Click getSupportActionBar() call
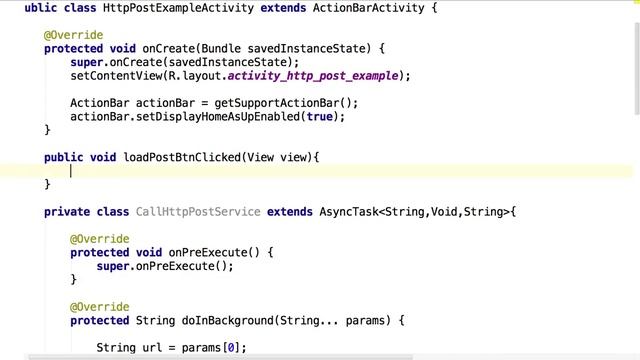The image size is (640, 360). click(x=286, y=103)
